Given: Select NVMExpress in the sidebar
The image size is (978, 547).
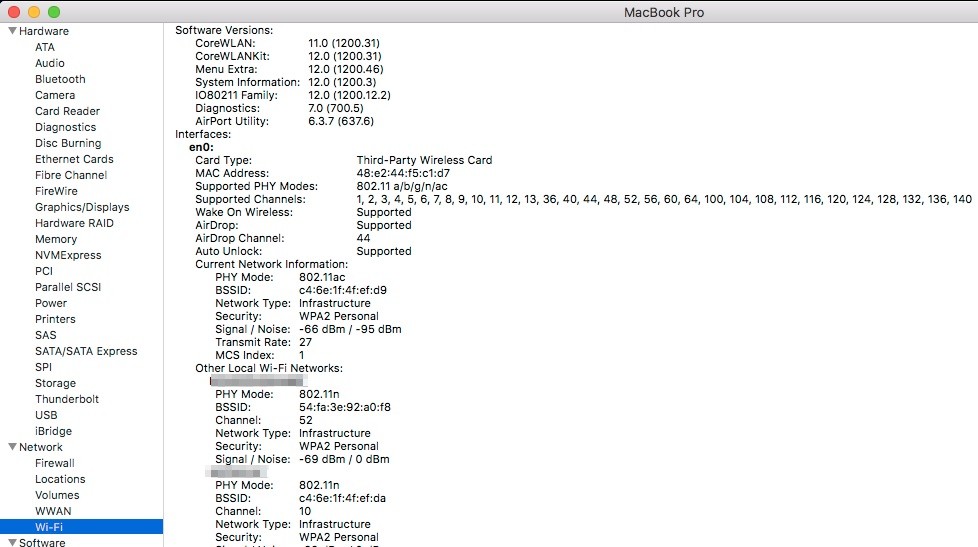Looking at the screenshot, I should pyautogui.click(x=68, y=255).
